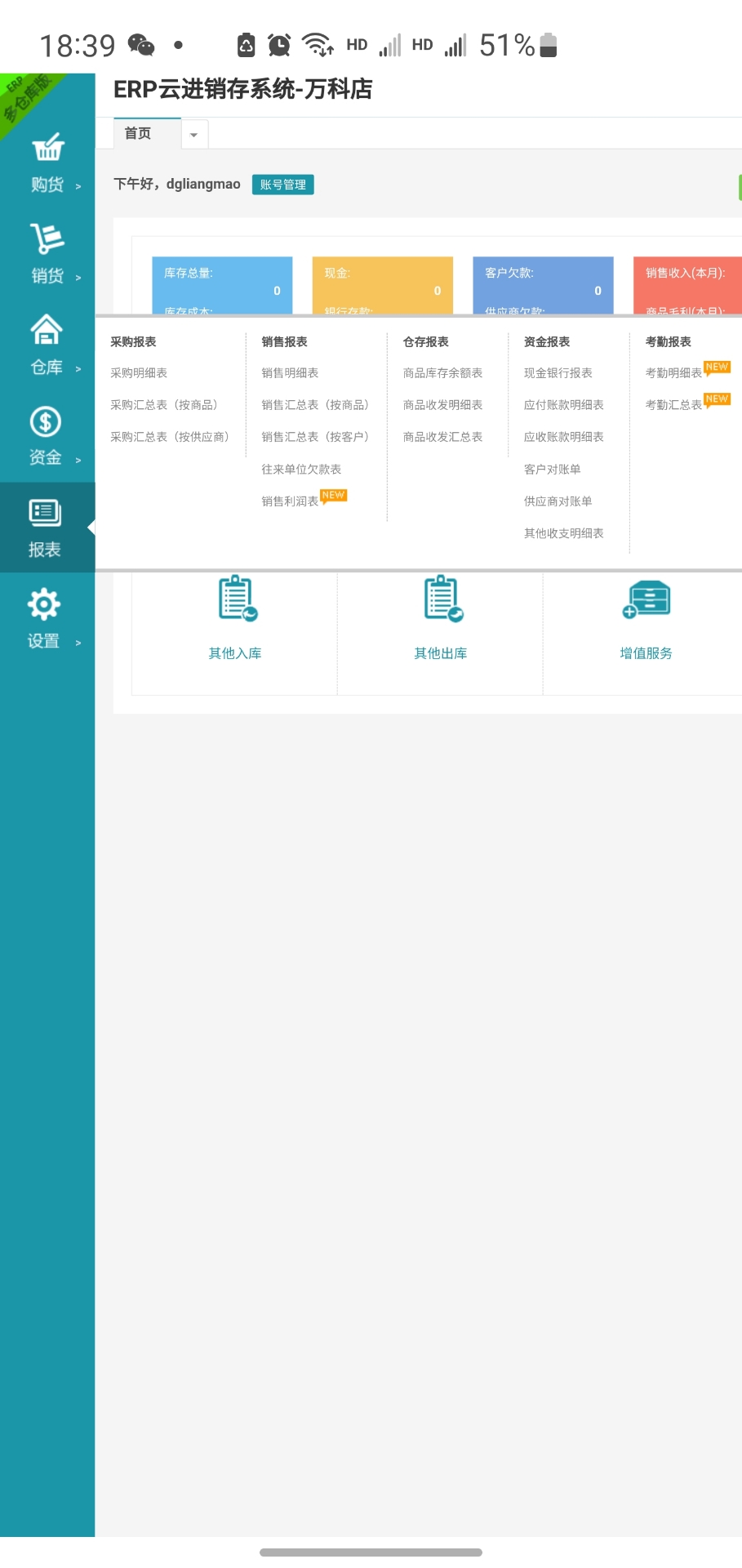This screenshot has height=1568, width=742.
Task: Click the 其他出库 link label
Action: tap(441, 653)
